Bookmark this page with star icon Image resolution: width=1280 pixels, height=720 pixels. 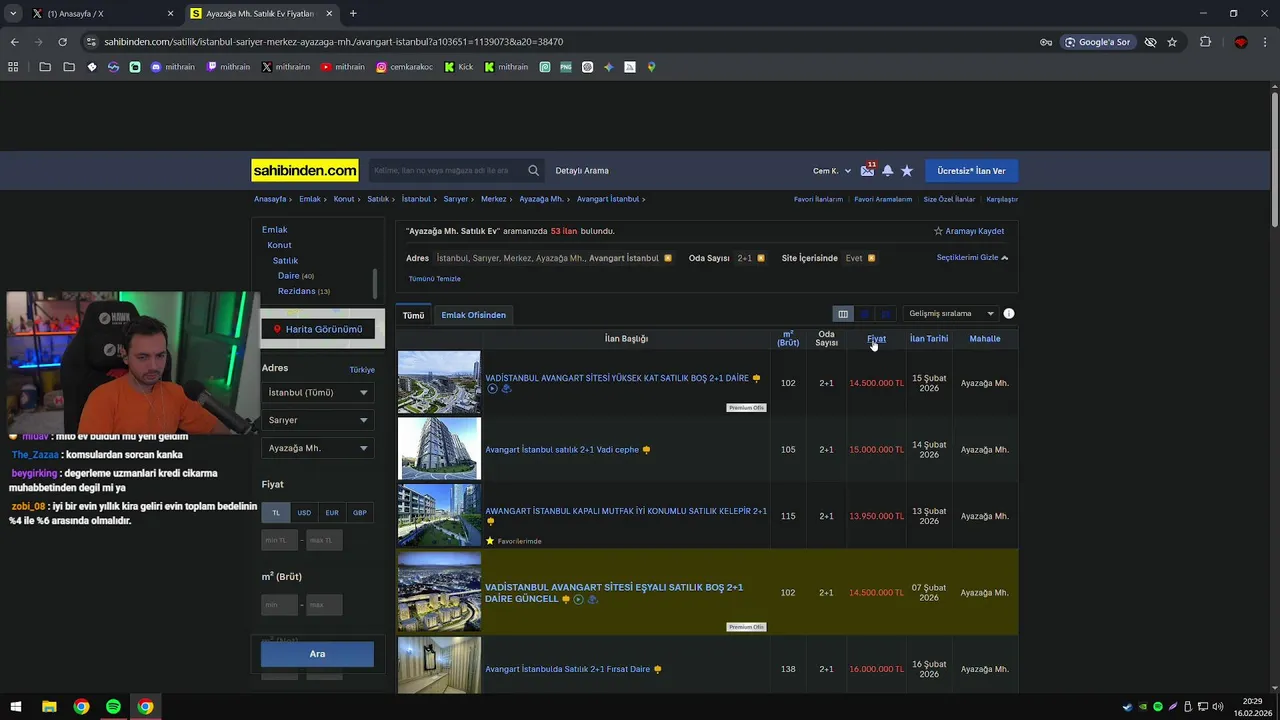pyautogui.click(x=1172, y=42)
